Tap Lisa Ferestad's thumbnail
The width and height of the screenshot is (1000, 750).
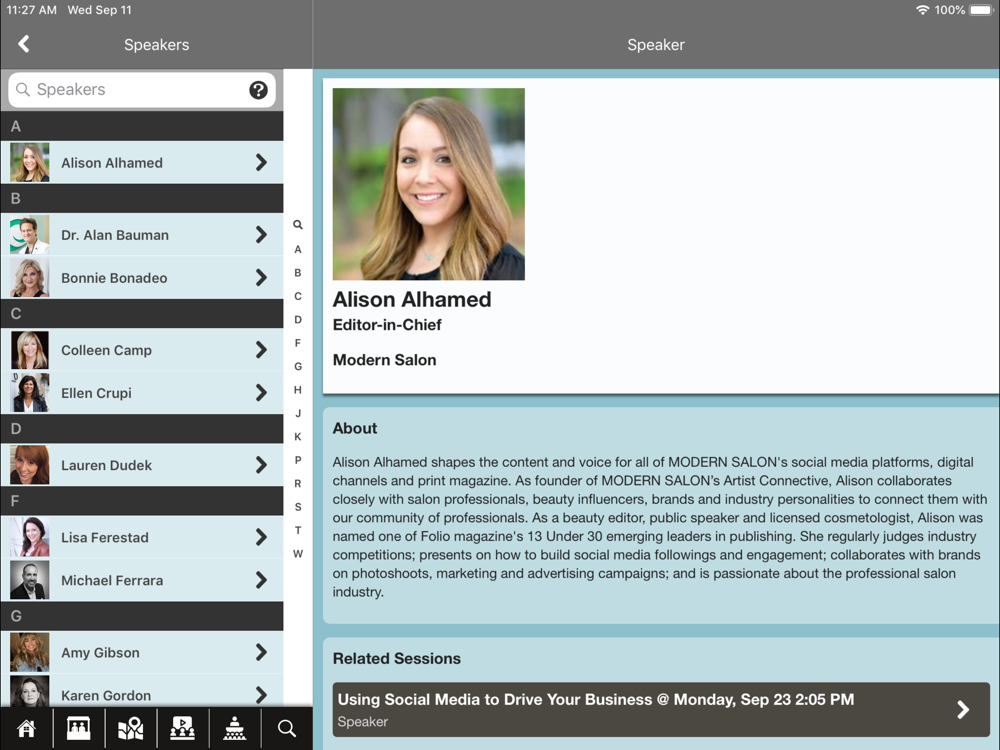pos(29,537)
